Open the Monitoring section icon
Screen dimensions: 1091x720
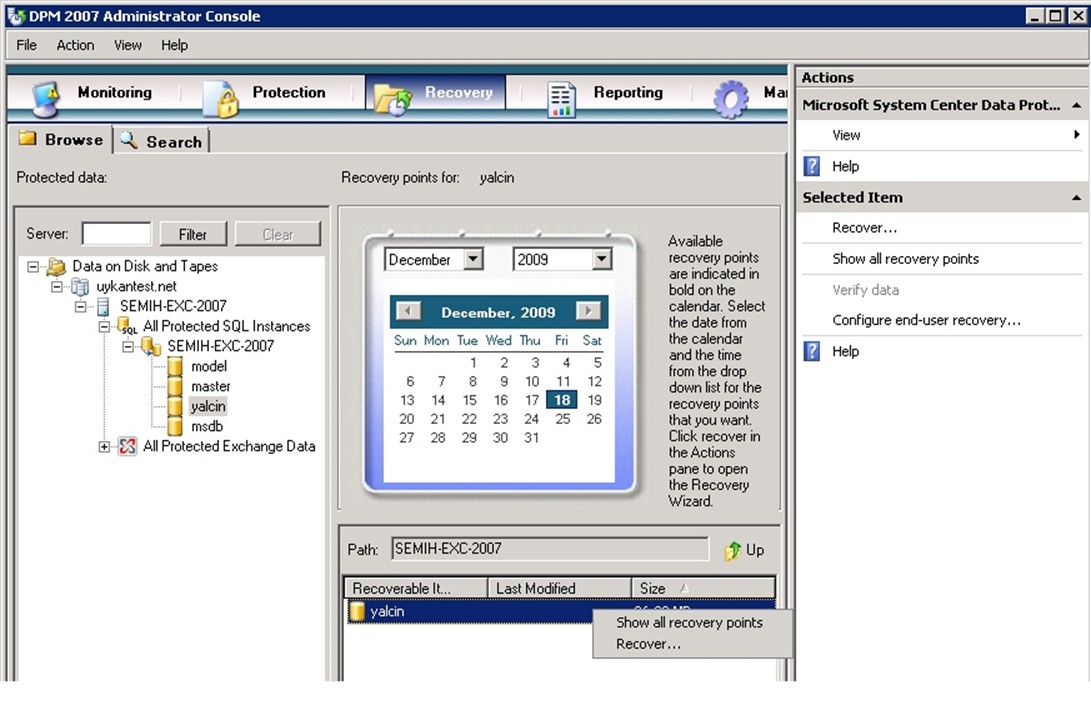point(46,97)
